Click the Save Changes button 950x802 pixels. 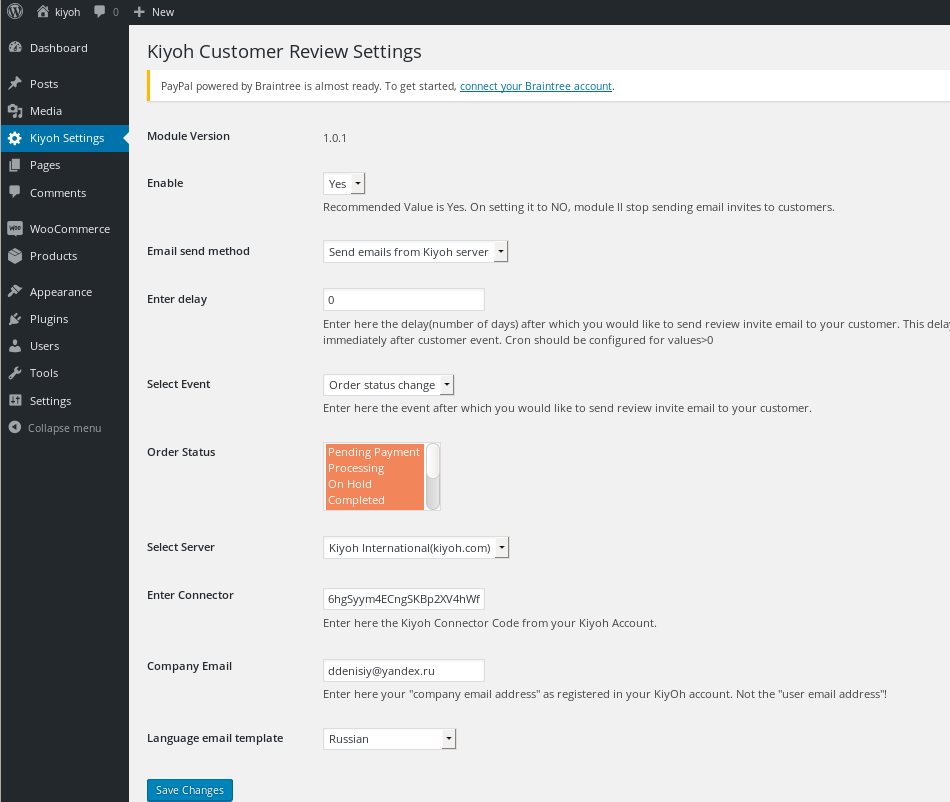coord(190,790)
